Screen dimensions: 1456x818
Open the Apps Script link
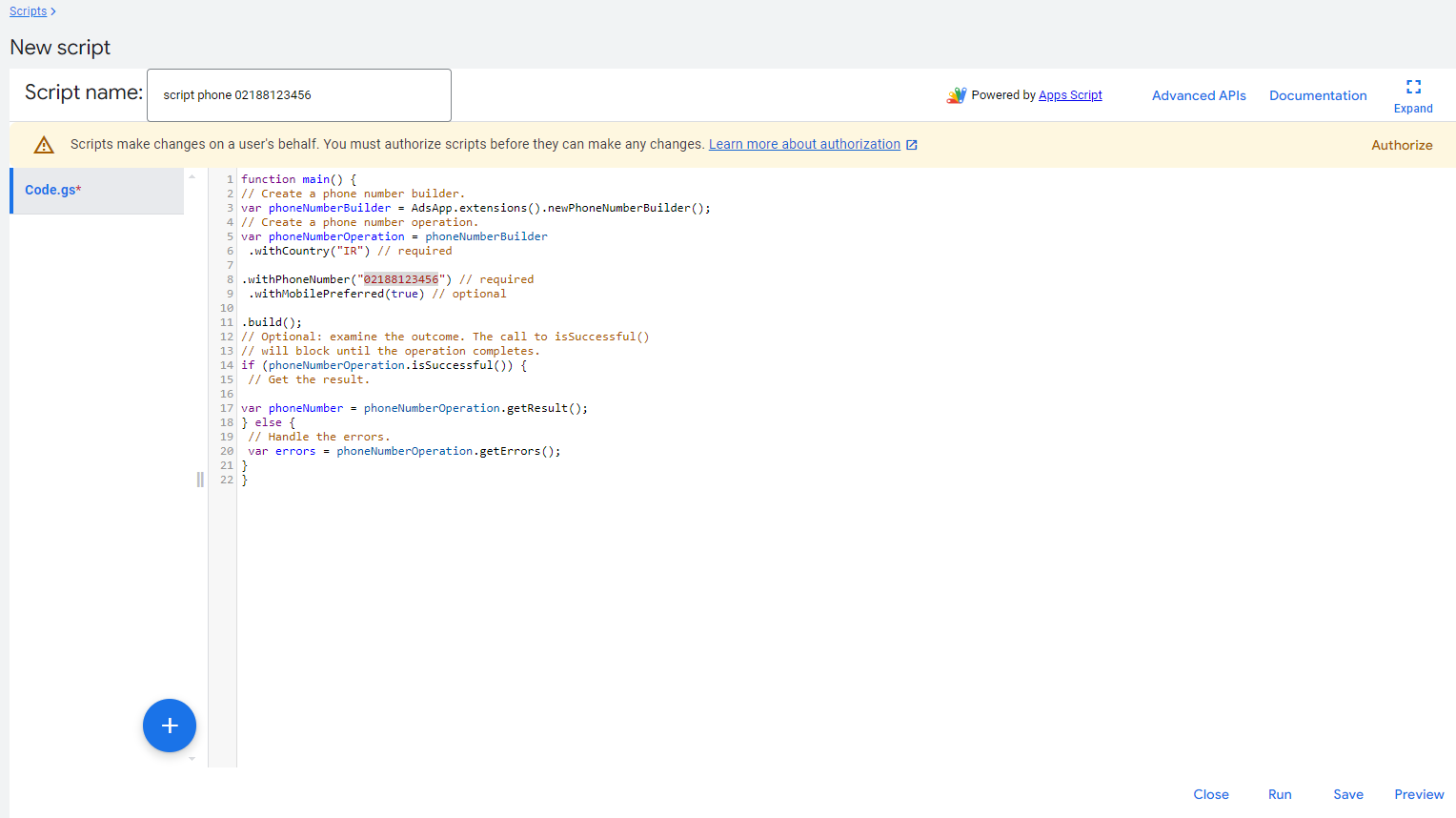click(1070, 95)
